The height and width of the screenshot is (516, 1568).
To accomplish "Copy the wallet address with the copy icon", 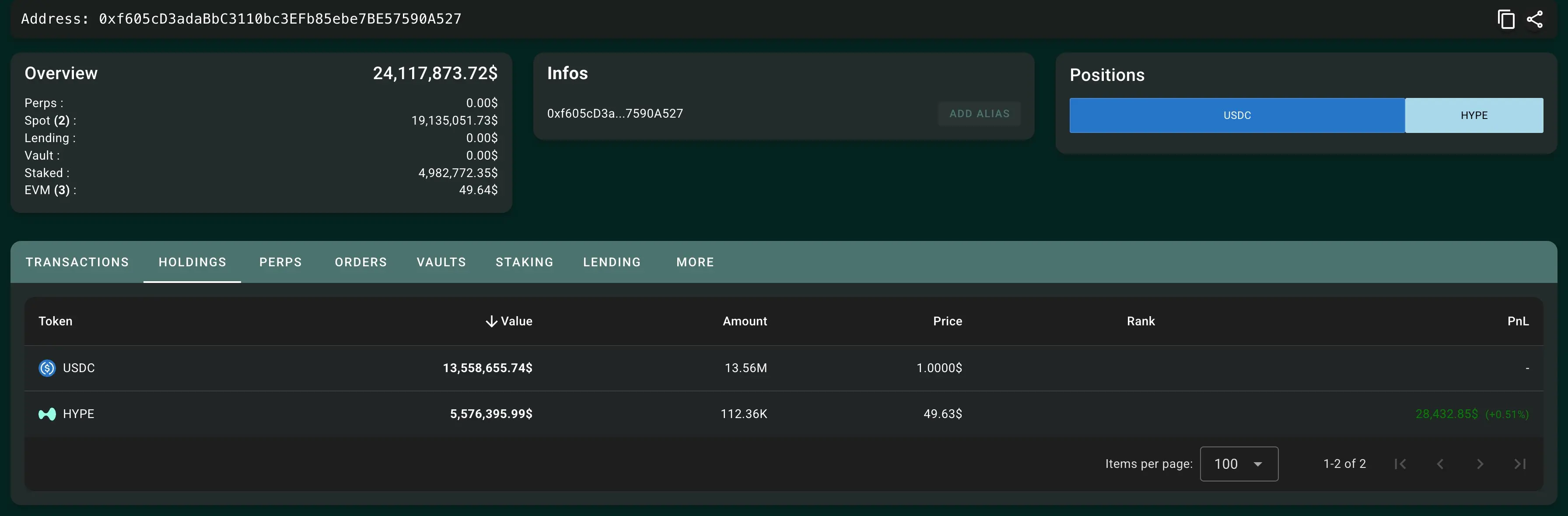I will click(x=1506, y=19).
